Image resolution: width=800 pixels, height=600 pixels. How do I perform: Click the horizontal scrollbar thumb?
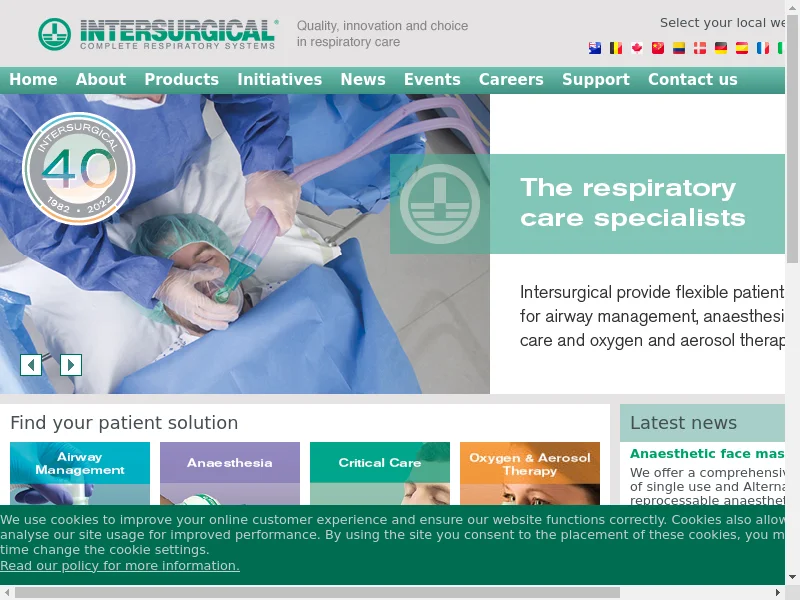[x=317, y=592]
